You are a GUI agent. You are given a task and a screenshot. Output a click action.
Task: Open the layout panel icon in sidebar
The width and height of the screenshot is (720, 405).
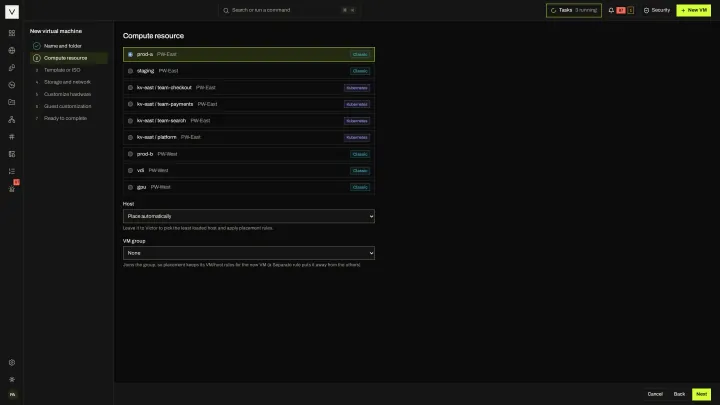12,154
